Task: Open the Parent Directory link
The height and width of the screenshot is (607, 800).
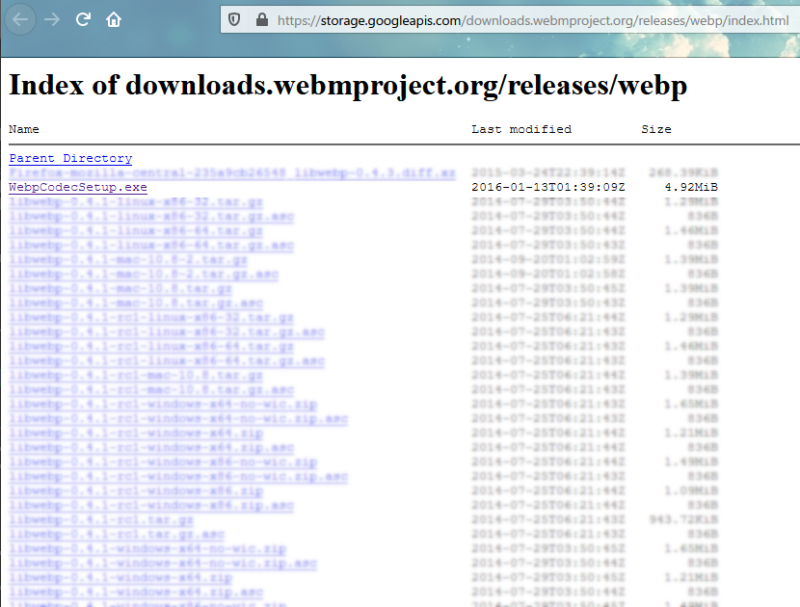Action: click(x=70, y=158)
